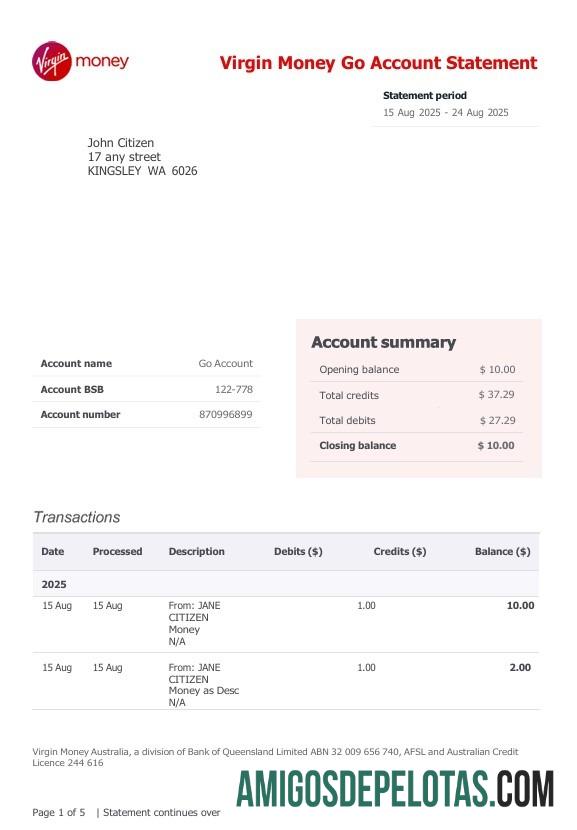577x830 pixels.
Task: Click the Statement period heading
Action: click(425, 95)
